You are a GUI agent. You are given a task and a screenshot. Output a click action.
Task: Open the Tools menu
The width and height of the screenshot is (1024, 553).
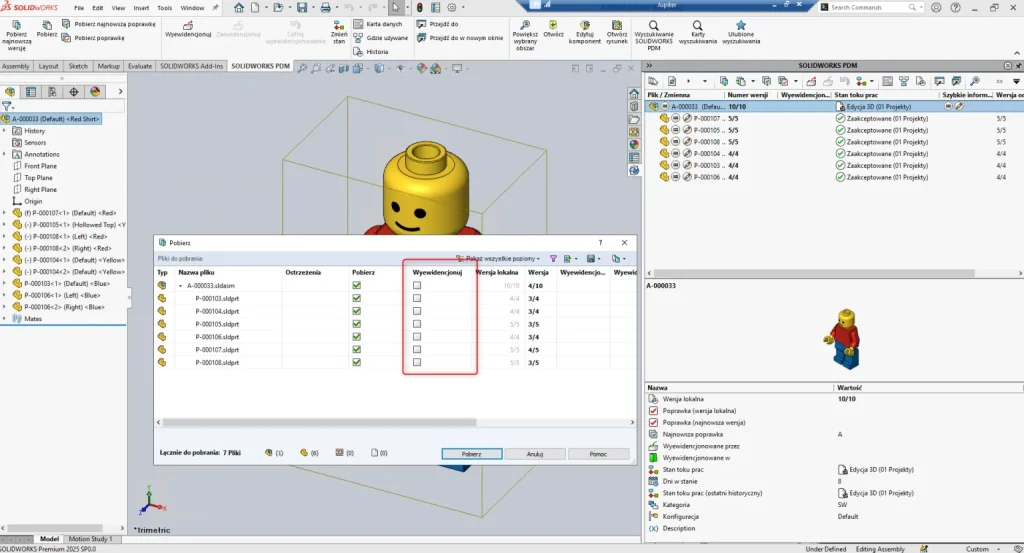tap(165, 8)
